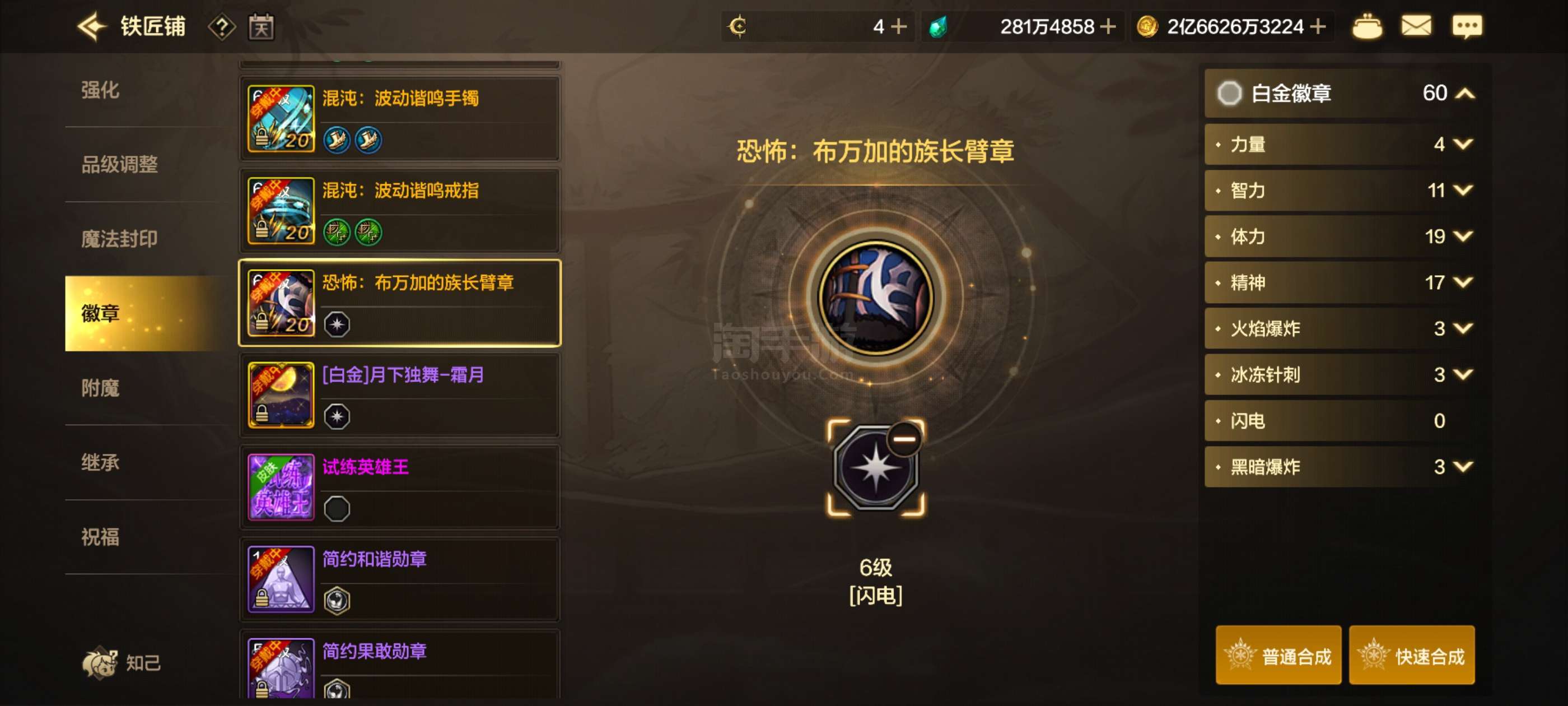Open the mail envelope icon

click(1416, 26)
